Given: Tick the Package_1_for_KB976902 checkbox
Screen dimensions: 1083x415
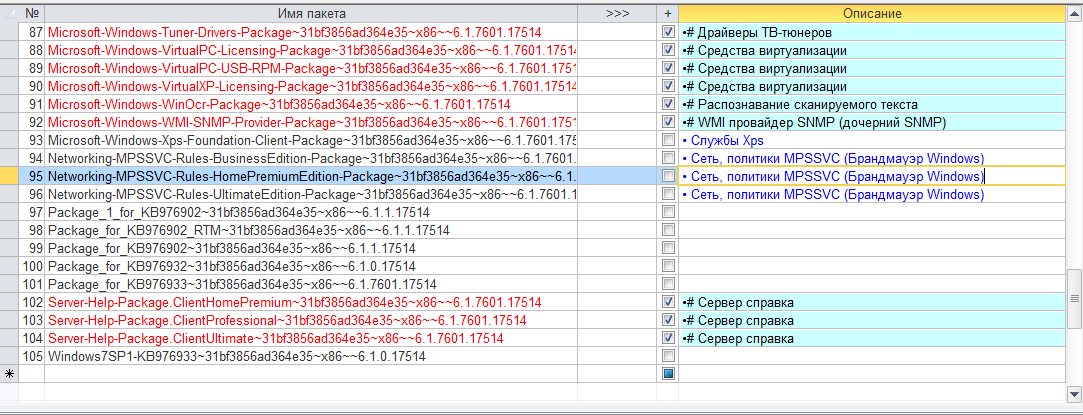Looking at the screenshot, I should pyautogui.click(x=668, y=213).
